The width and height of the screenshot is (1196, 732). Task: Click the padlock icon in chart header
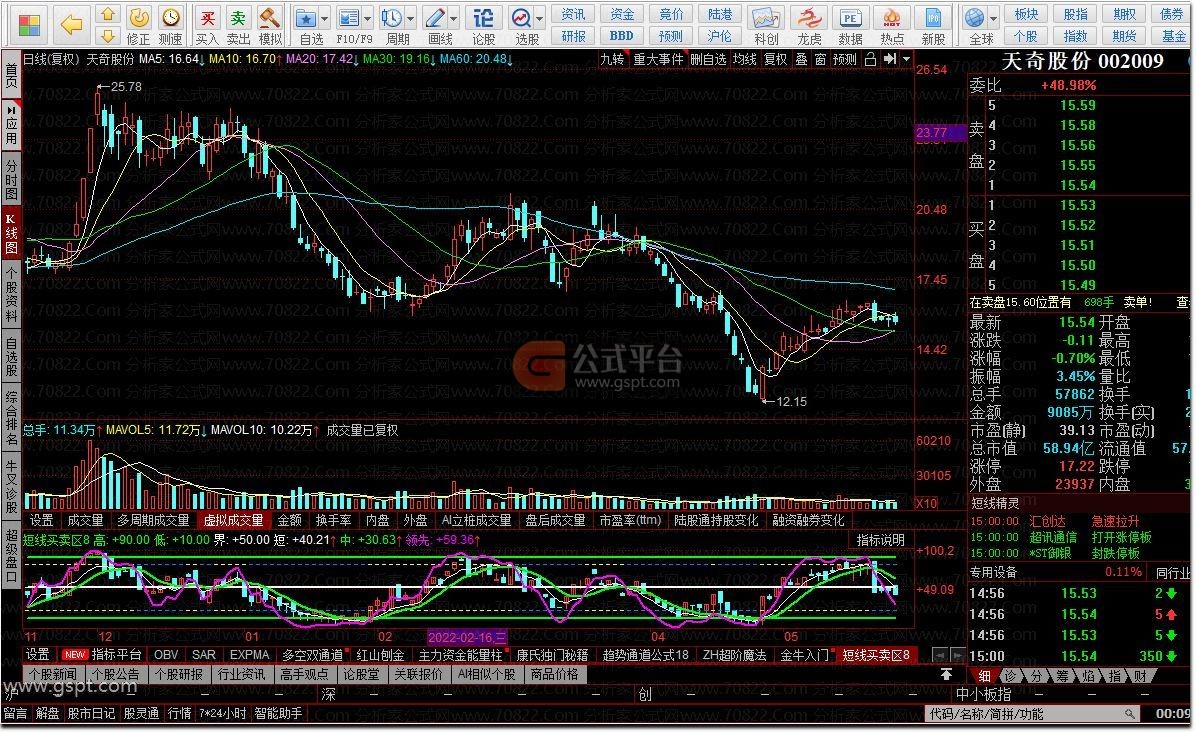tap(870, 59)
